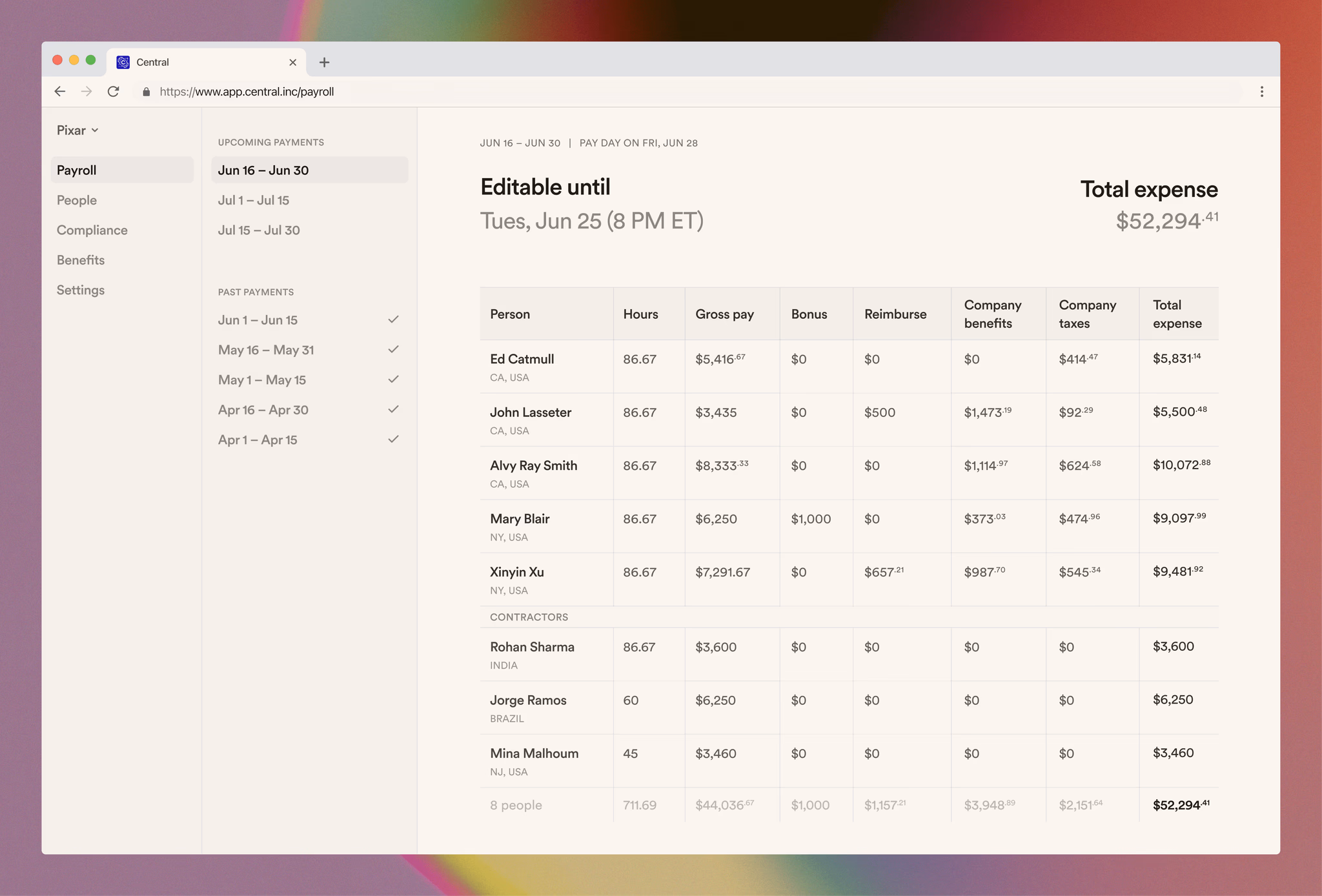Click the browser forward arrow

click(x=86, y=92)
